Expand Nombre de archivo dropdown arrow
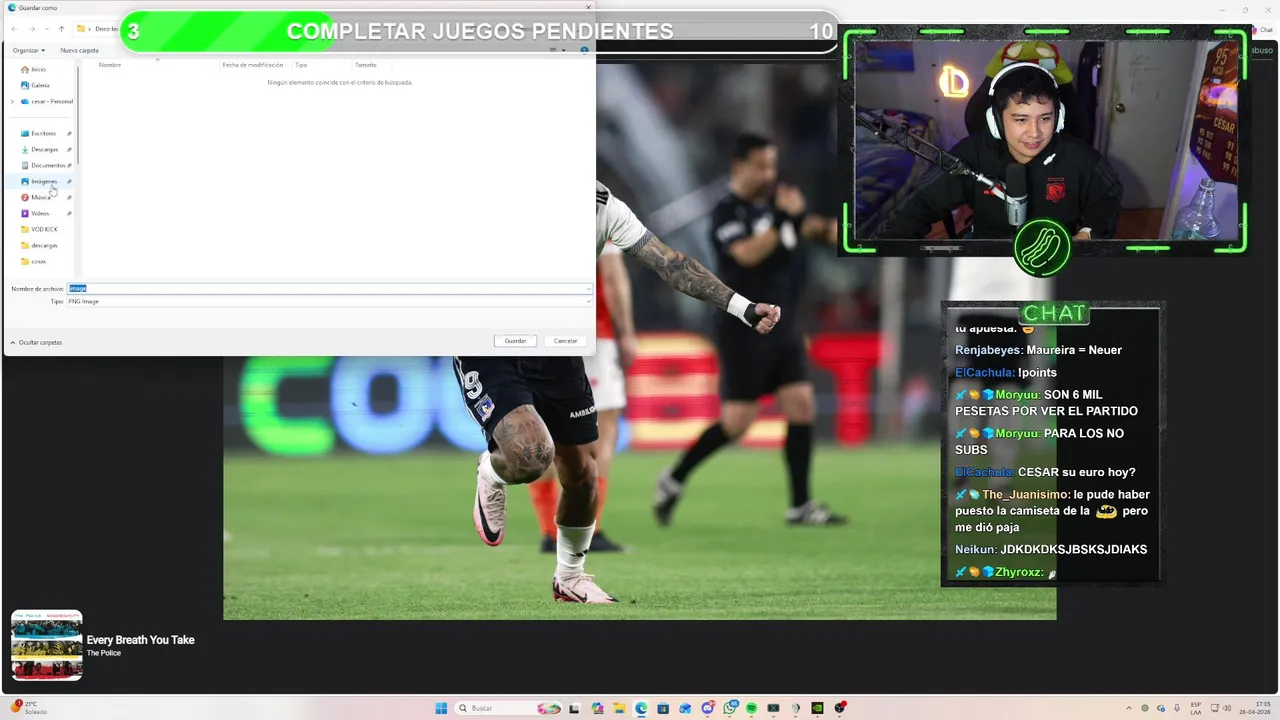 tap(588, 288)
